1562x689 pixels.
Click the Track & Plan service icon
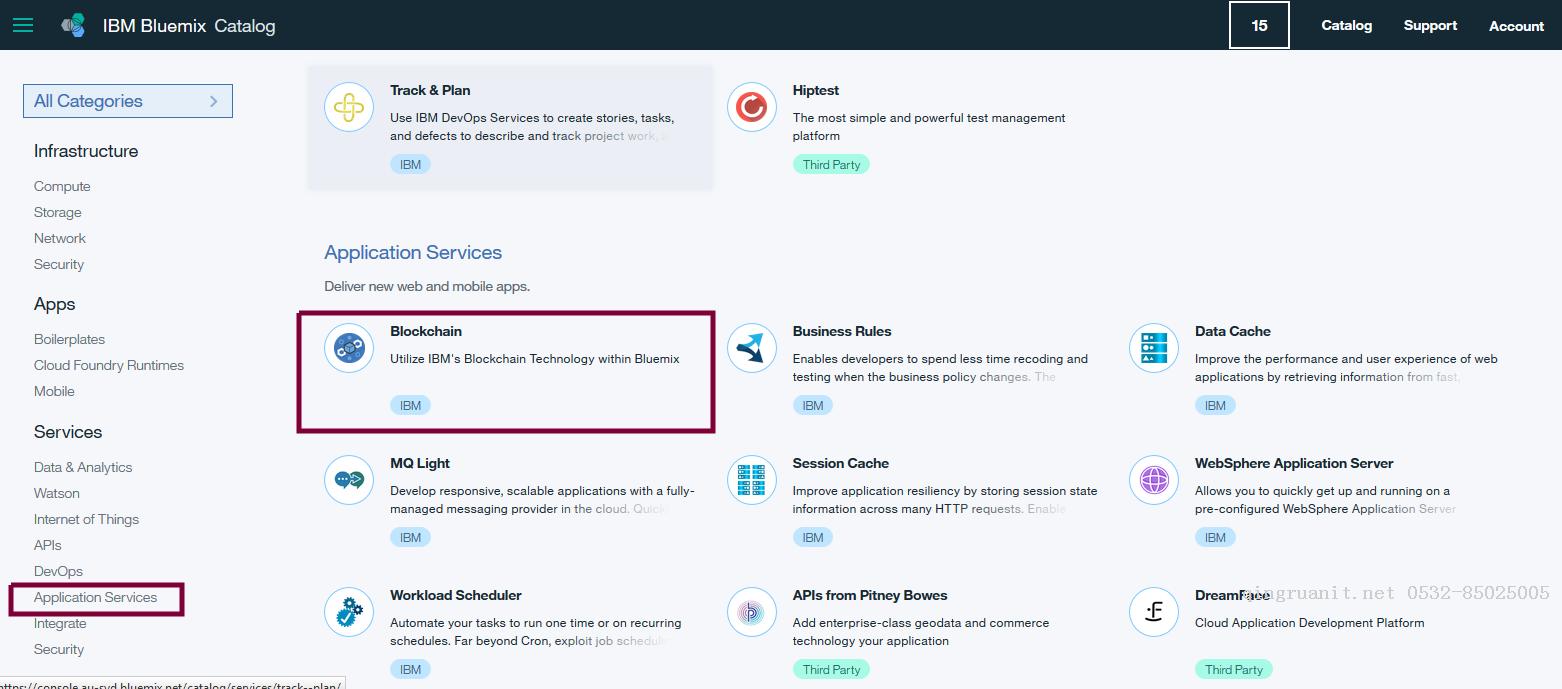pos(348,107)
